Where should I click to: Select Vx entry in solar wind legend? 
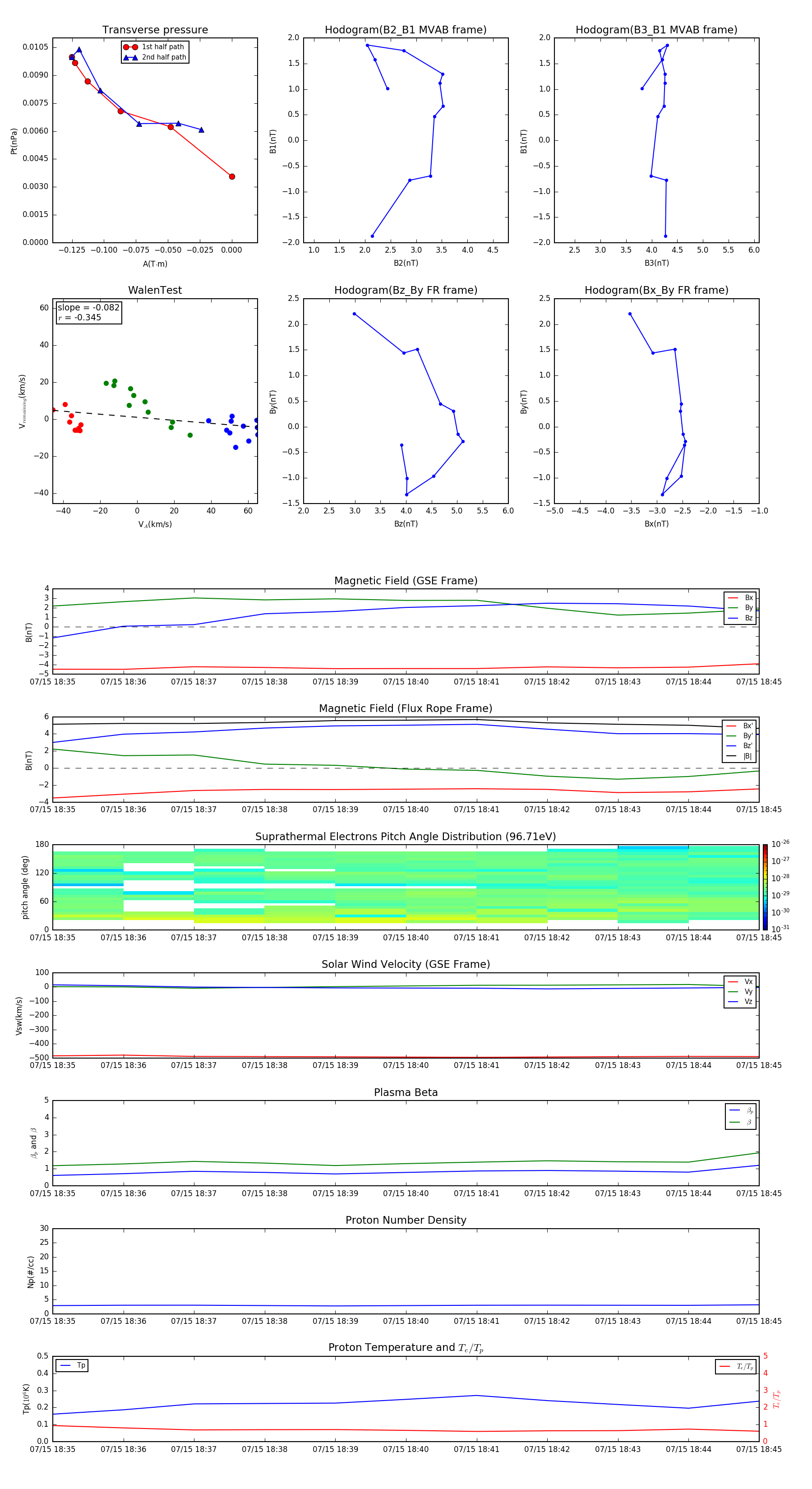(740, 981)
